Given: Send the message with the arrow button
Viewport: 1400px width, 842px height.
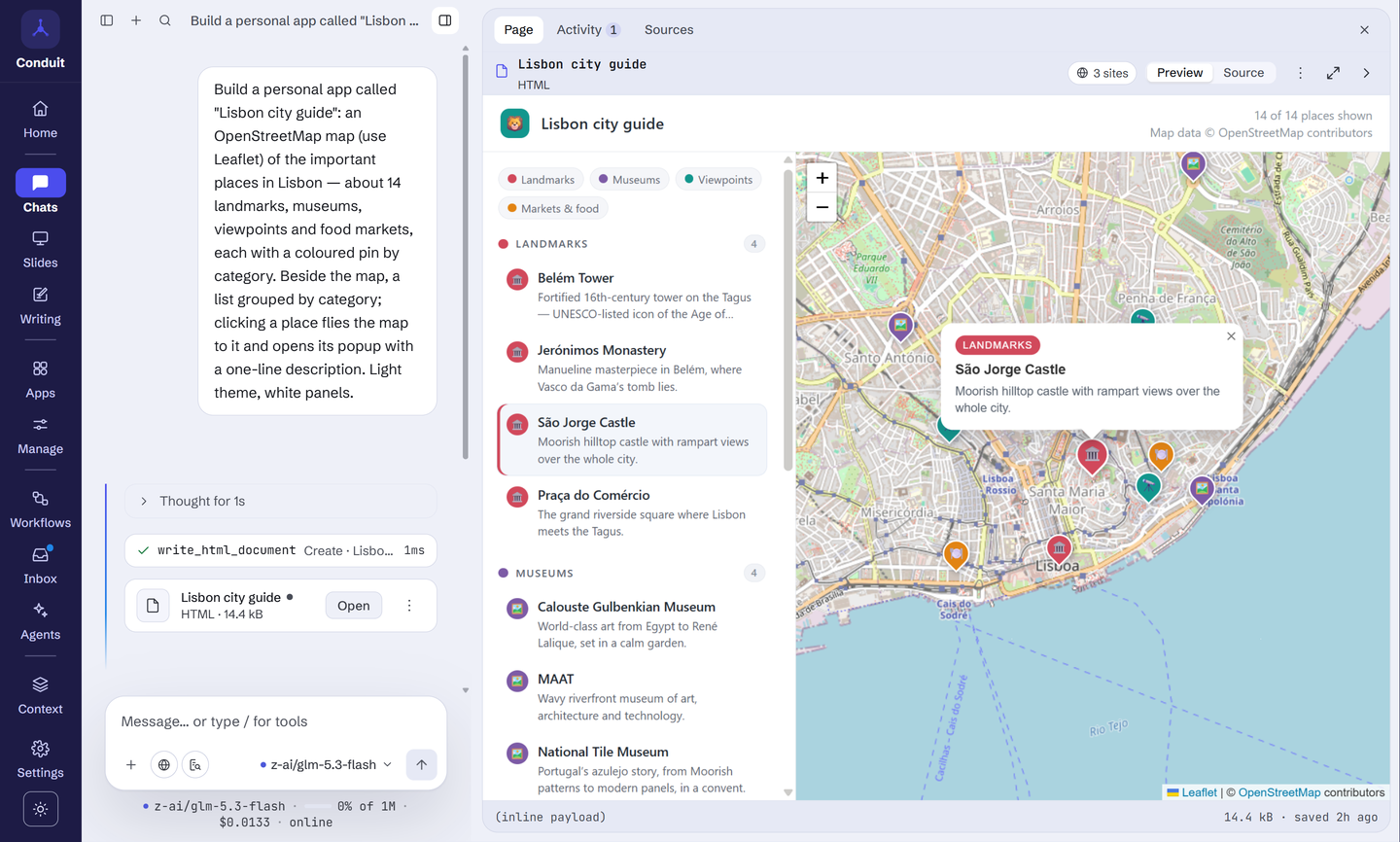Looking at the screenshot, I should point(421,765).
